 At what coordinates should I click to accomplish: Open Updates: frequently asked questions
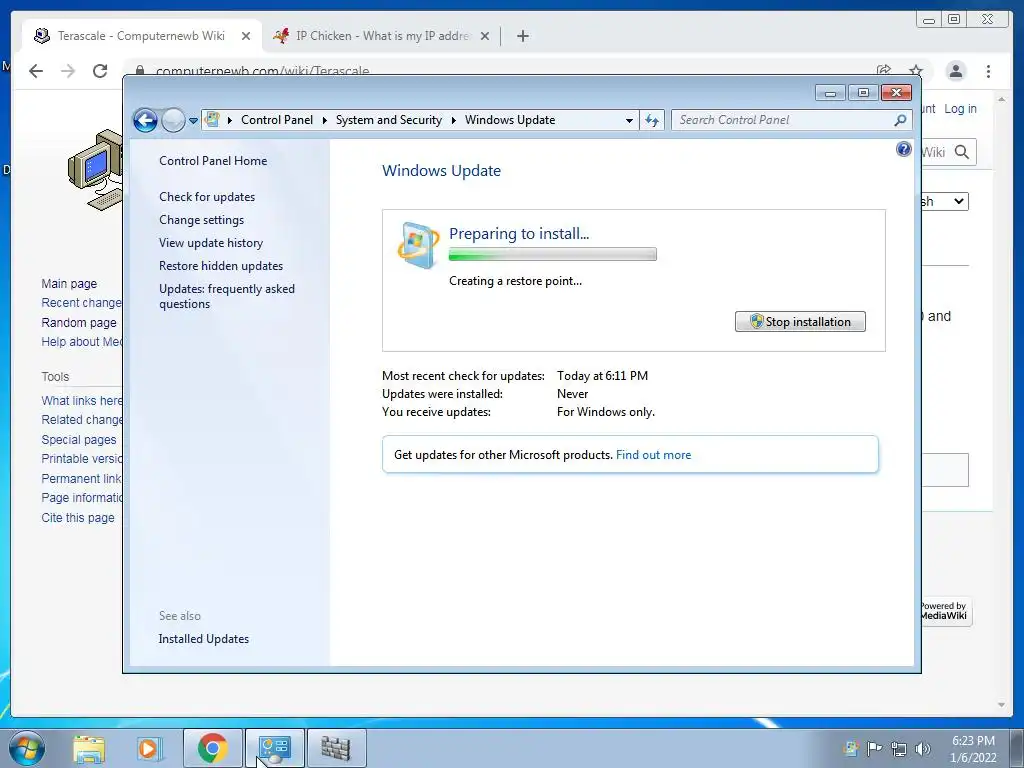227,296
